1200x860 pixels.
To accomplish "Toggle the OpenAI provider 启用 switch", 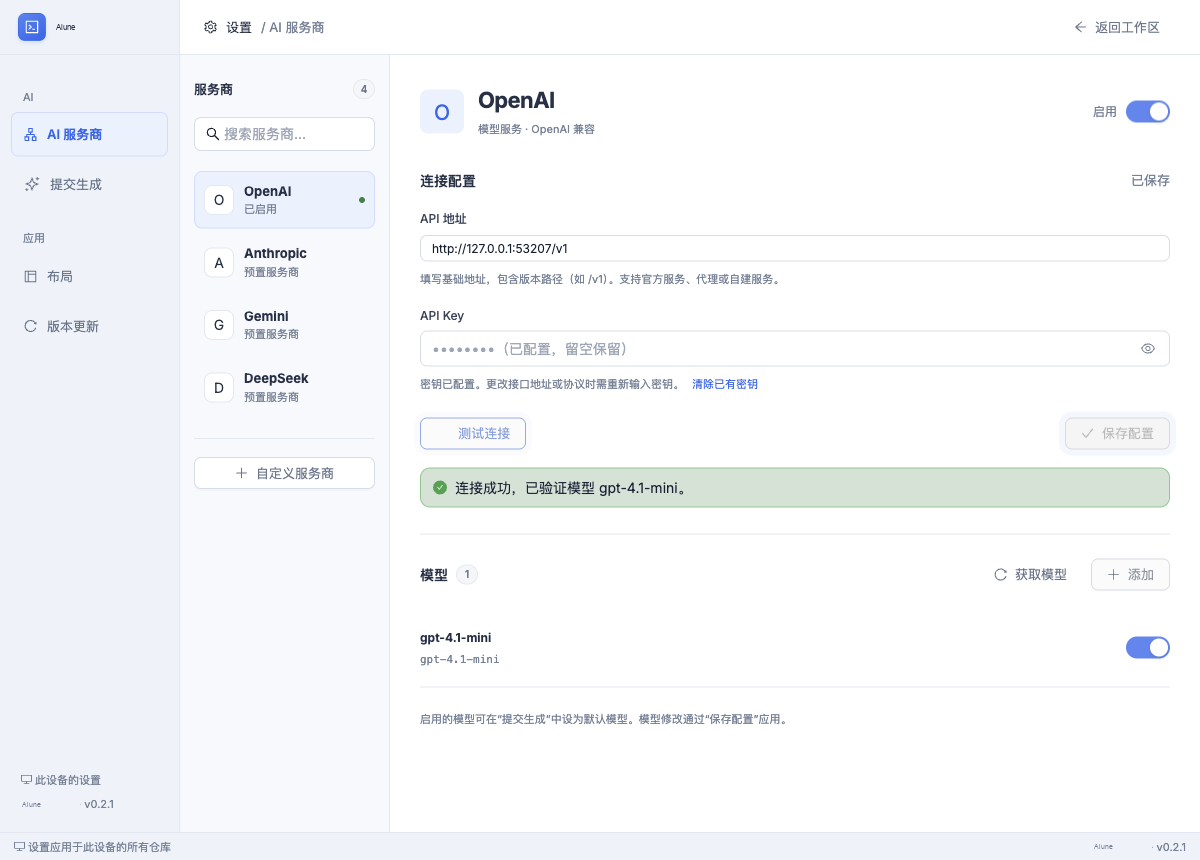I will click(1148, 112).
